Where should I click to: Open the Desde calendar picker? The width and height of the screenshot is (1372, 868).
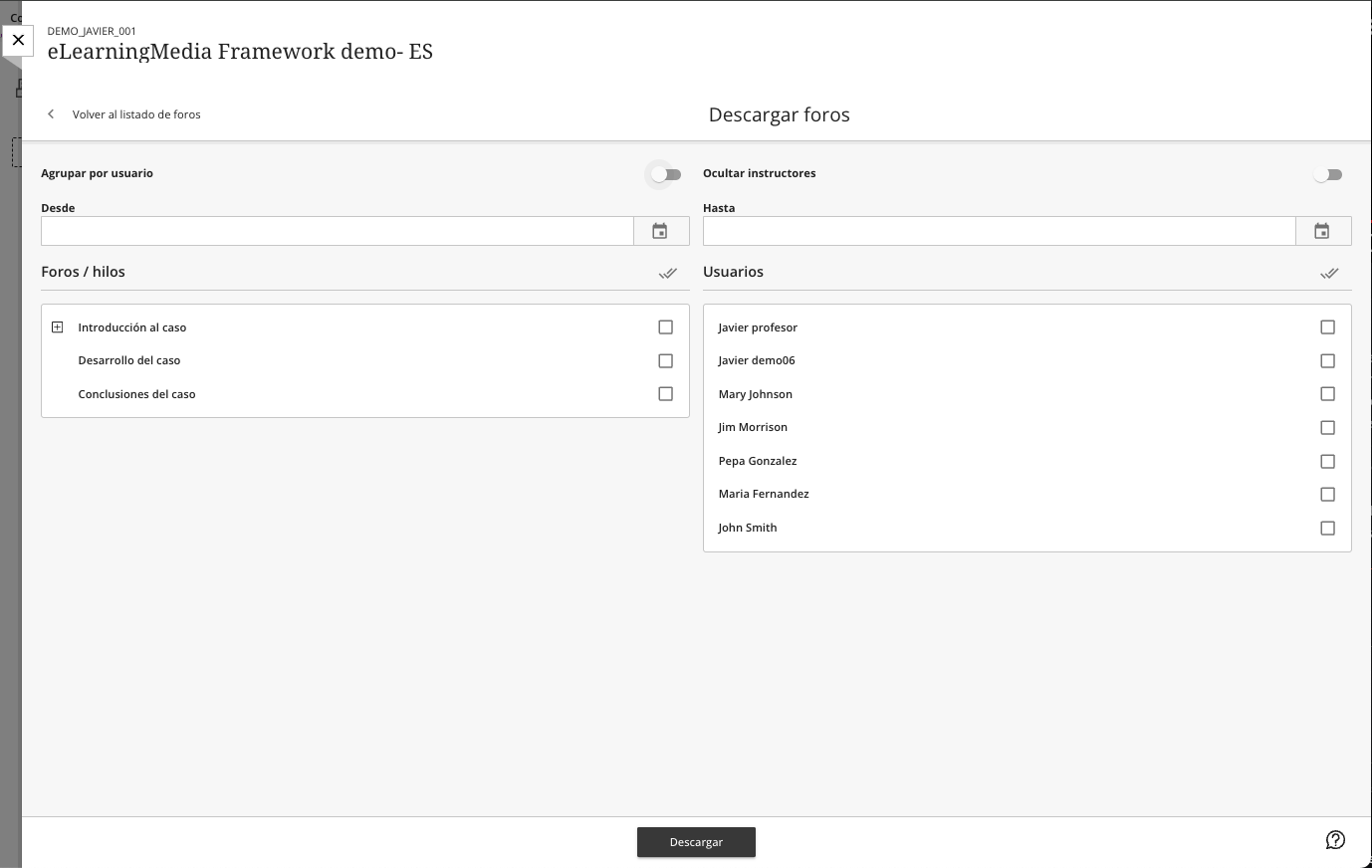coord(660,231)
